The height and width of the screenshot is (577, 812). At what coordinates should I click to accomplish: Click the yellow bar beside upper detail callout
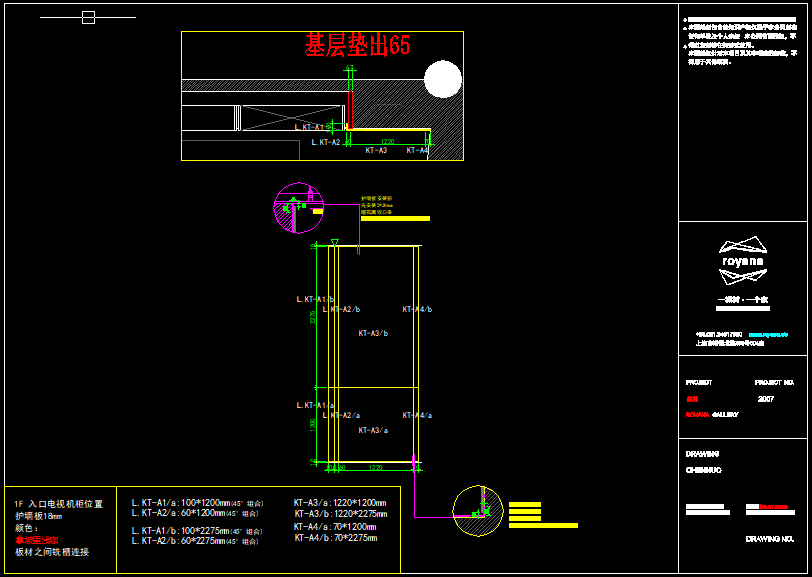(395, 218)
